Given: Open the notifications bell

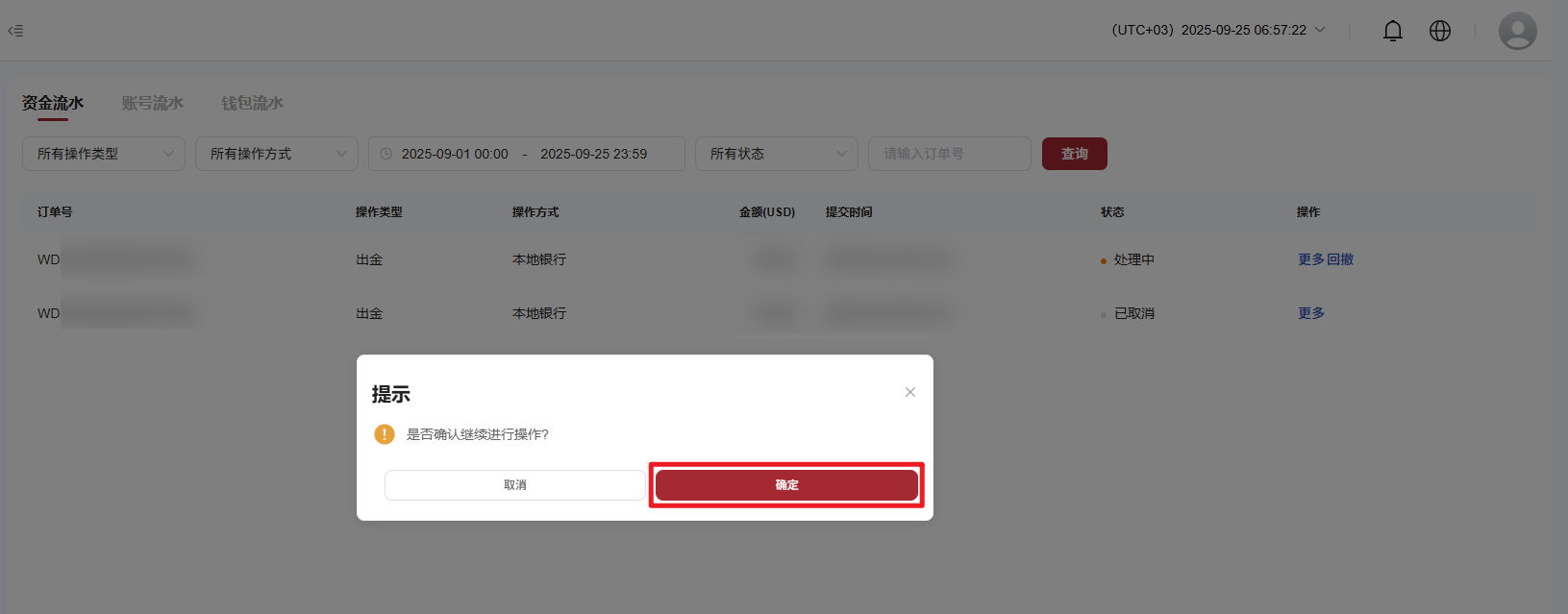Looking at the screenshot, I should (1392, 31).
